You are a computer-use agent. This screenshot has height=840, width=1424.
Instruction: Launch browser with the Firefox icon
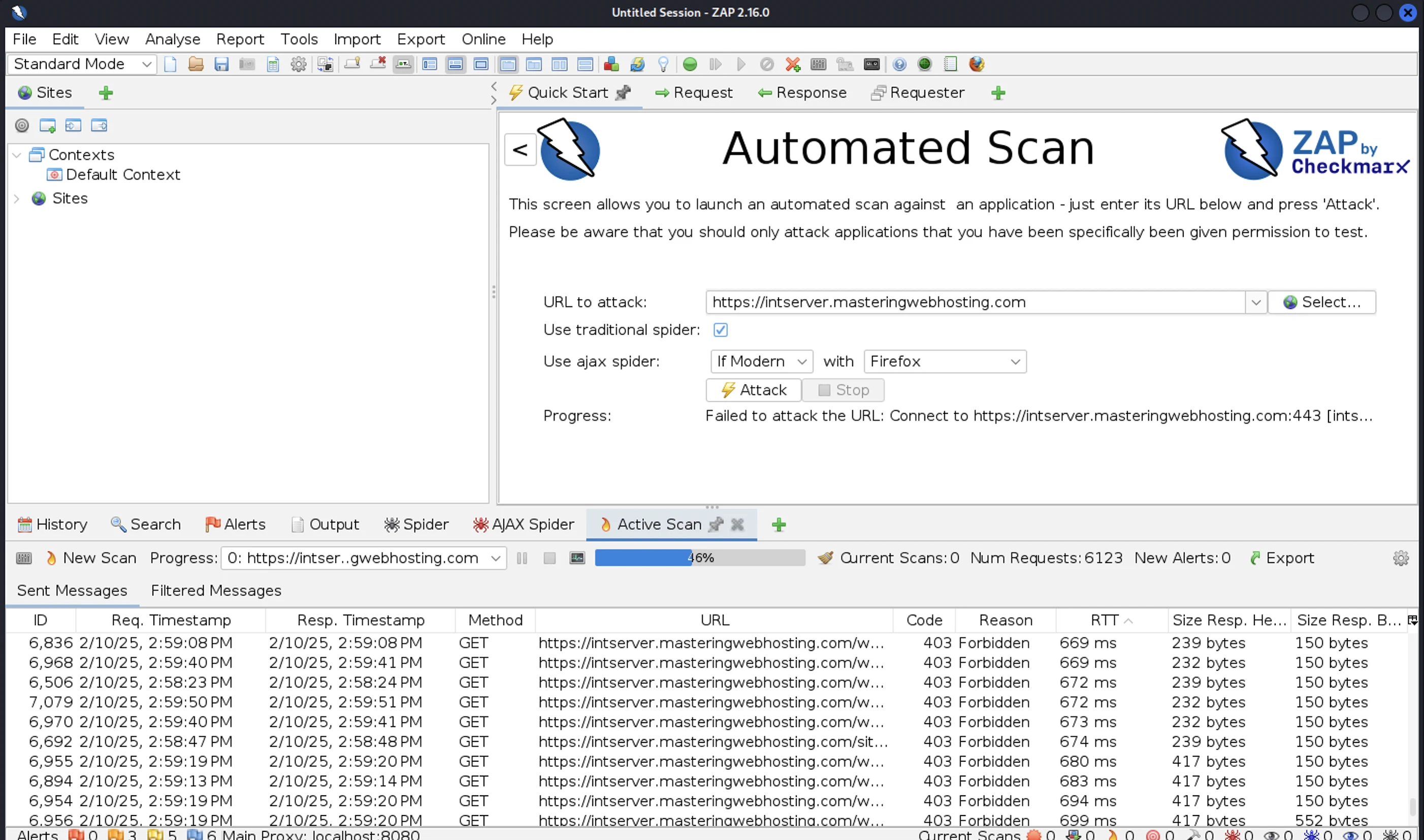[x=976, y=64]
